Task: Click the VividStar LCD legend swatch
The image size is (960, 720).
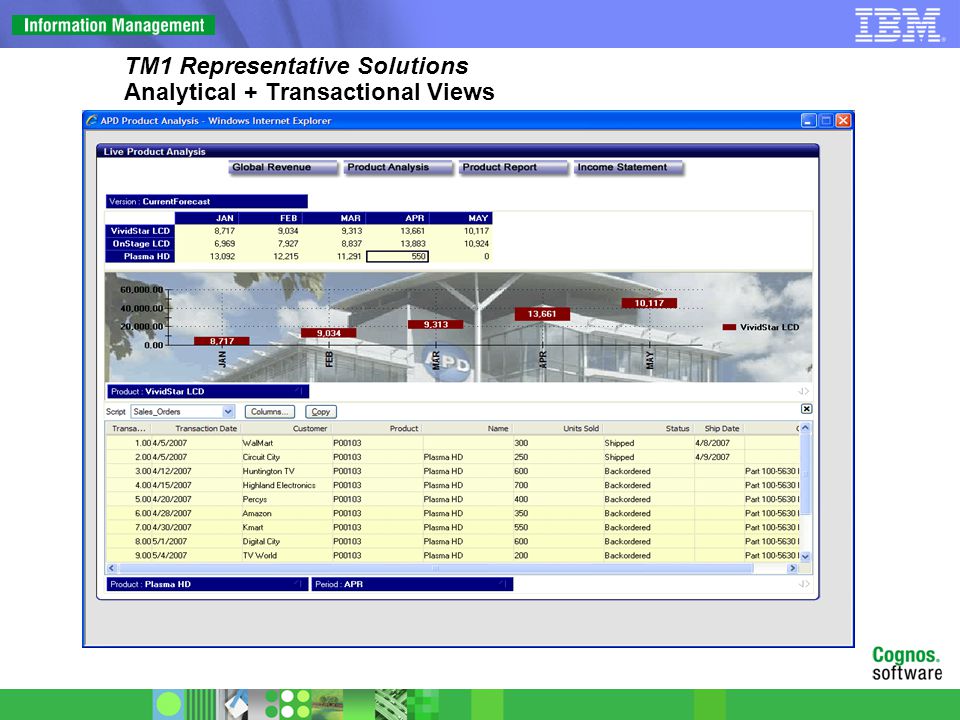Action: coord(729,328)
